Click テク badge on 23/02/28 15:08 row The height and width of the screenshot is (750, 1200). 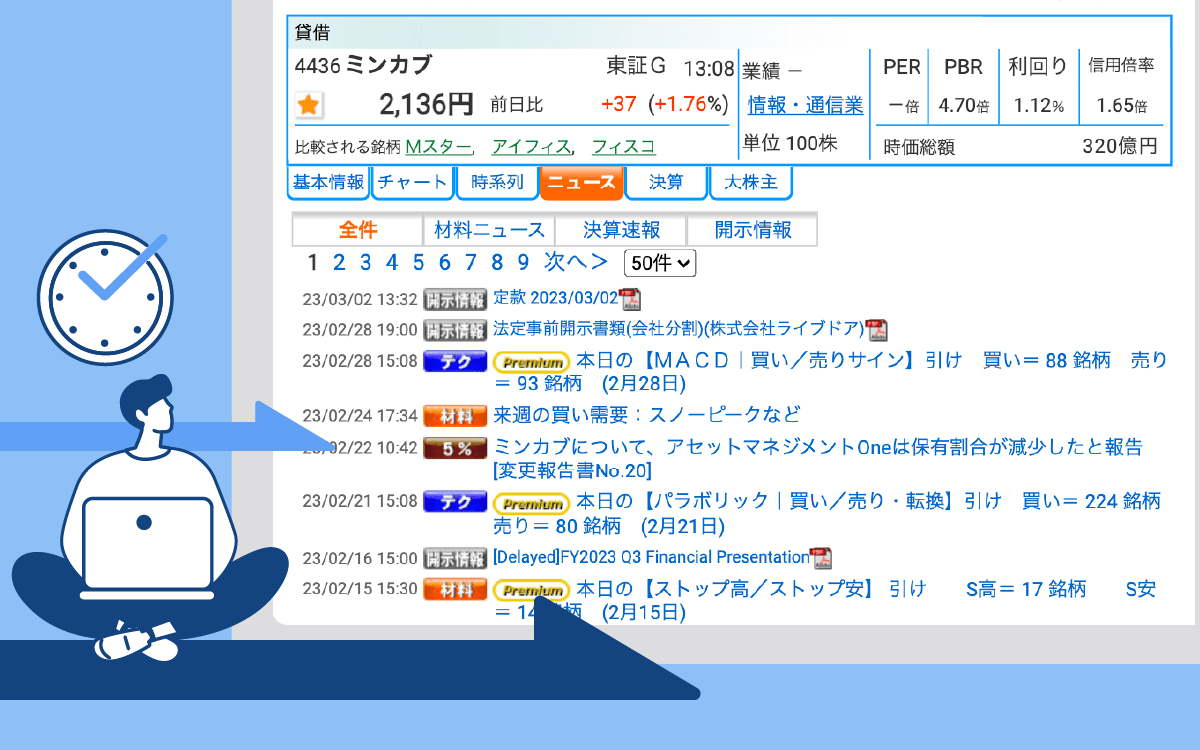pyautogui.click(x=455, y=361)
